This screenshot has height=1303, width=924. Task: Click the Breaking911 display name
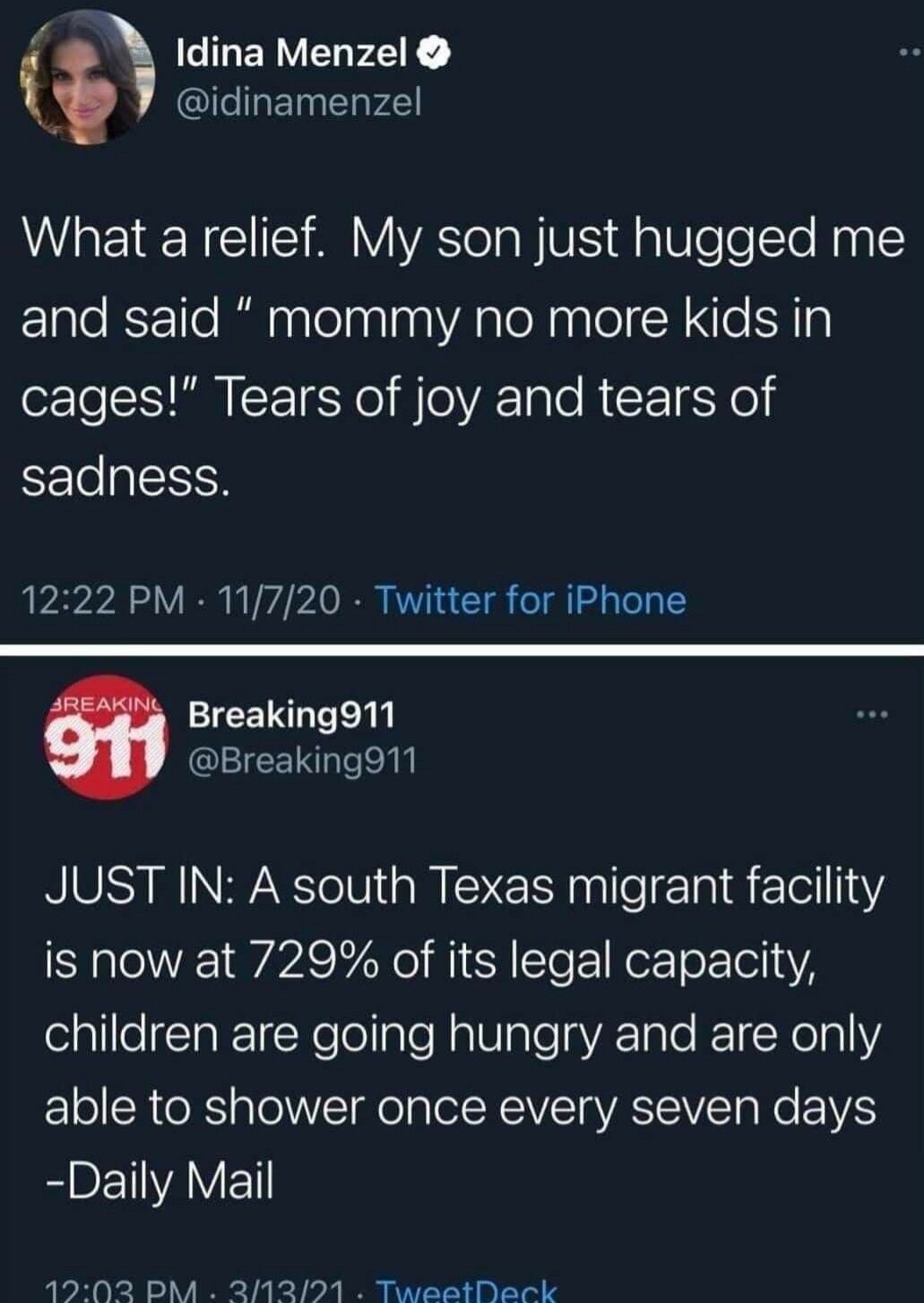[291, 714]
